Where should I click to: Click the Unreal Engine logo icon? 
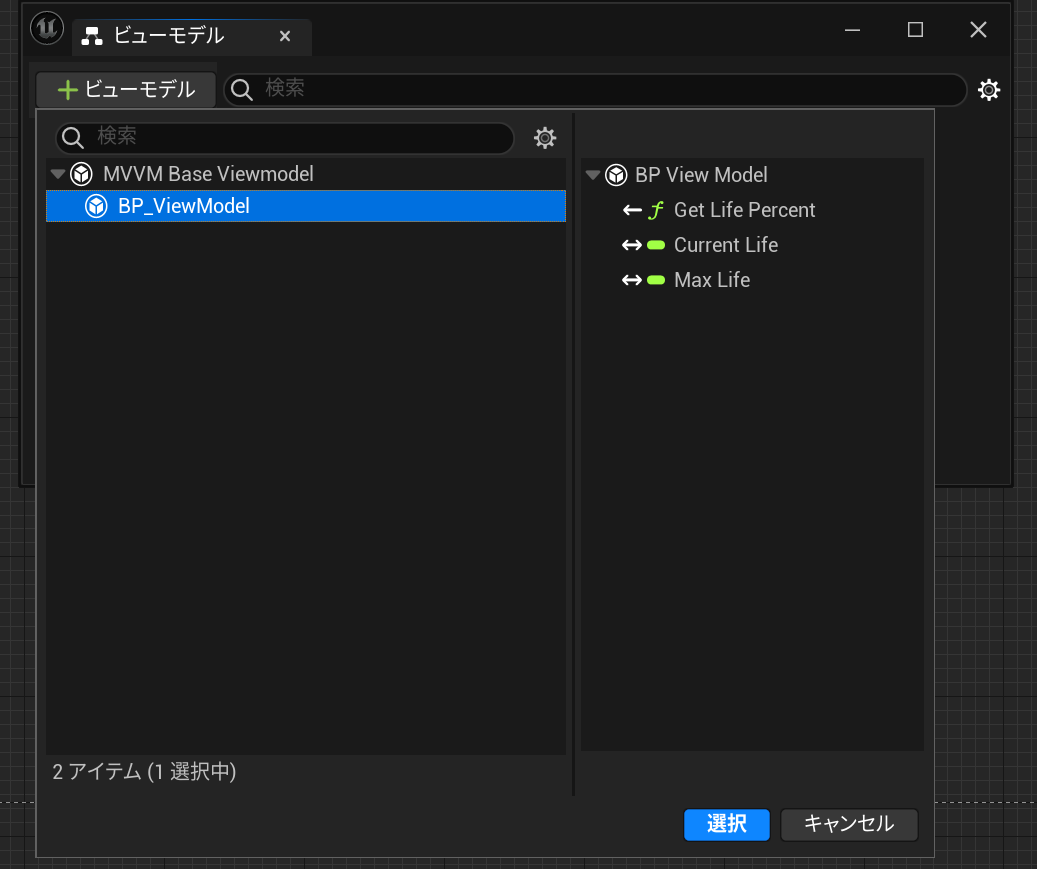tap(47, 28)
